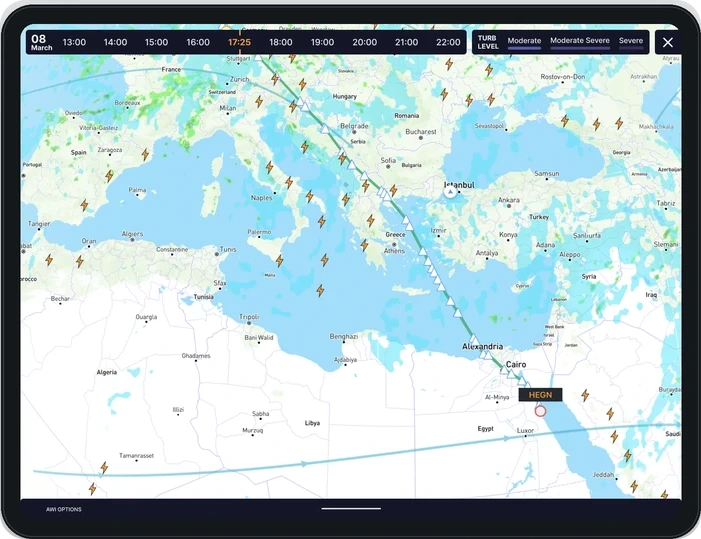The image size is (701, 539).
Task: Tap the waypoint triangle west of Belgrade
Action: point(325,129)
